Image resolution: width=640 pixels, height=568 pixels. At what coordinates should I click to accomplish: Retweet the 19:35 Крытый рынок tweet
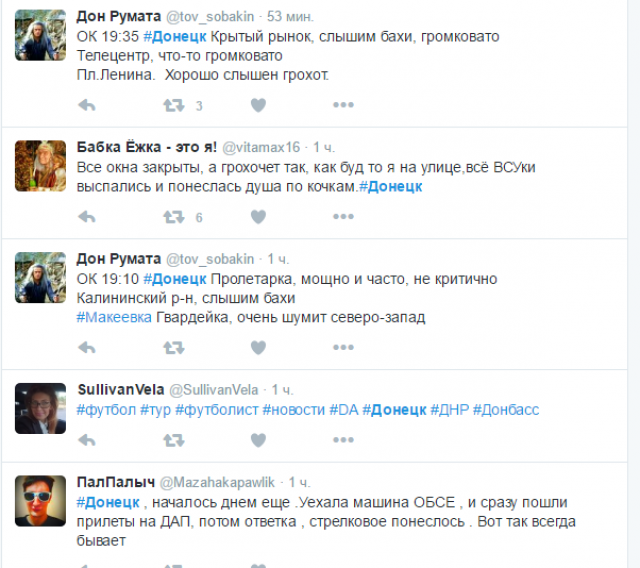pos(174,105)
